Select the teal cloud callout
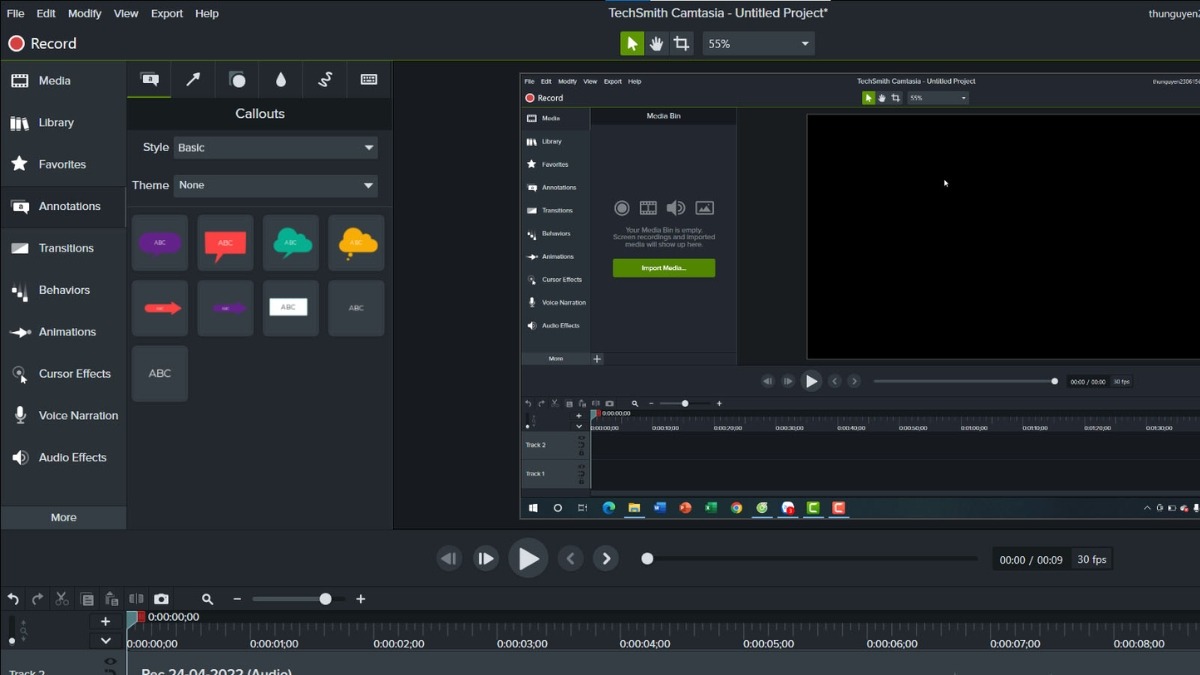 [x=291, y=243]
